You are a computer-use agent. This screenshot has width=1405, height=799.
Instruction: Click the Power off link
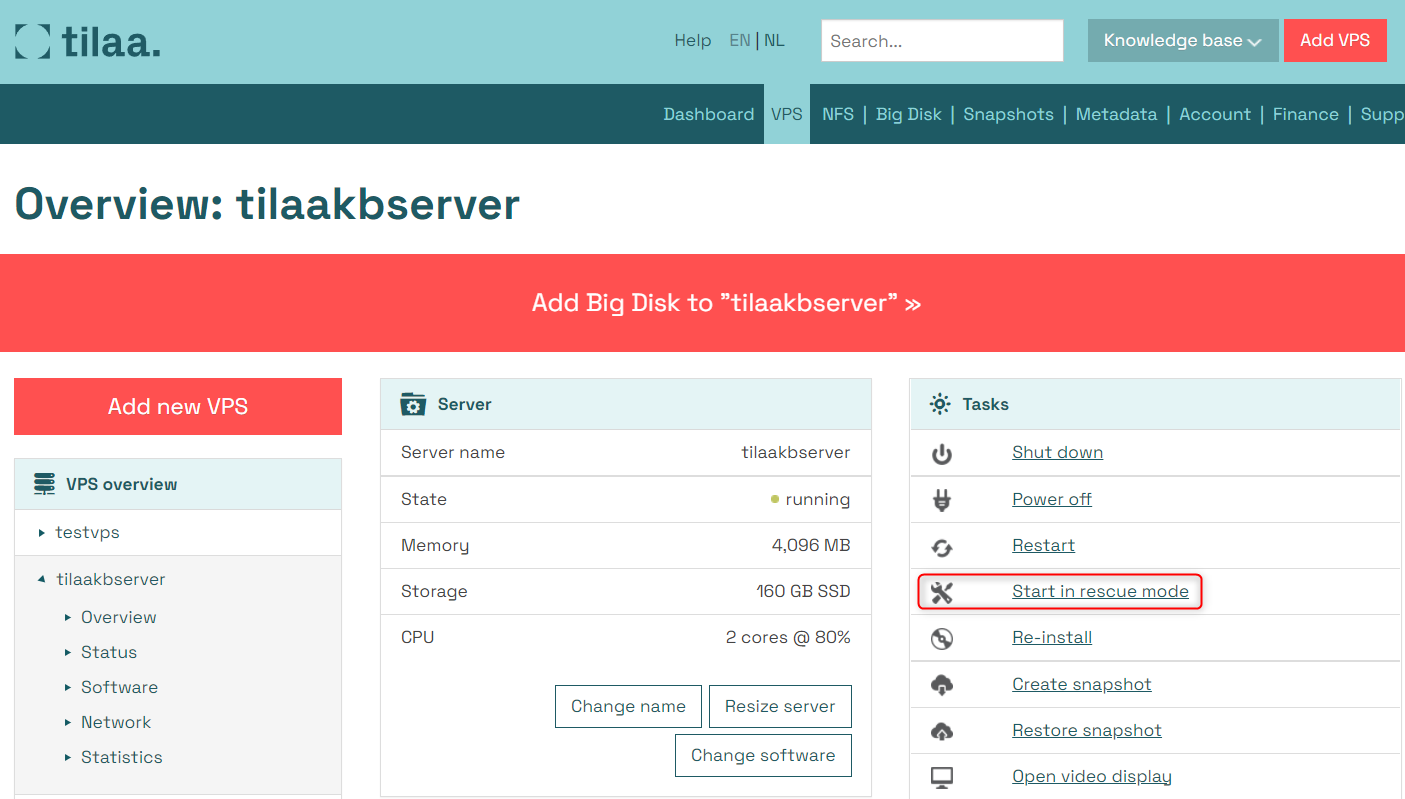[x=1052, y=499]
